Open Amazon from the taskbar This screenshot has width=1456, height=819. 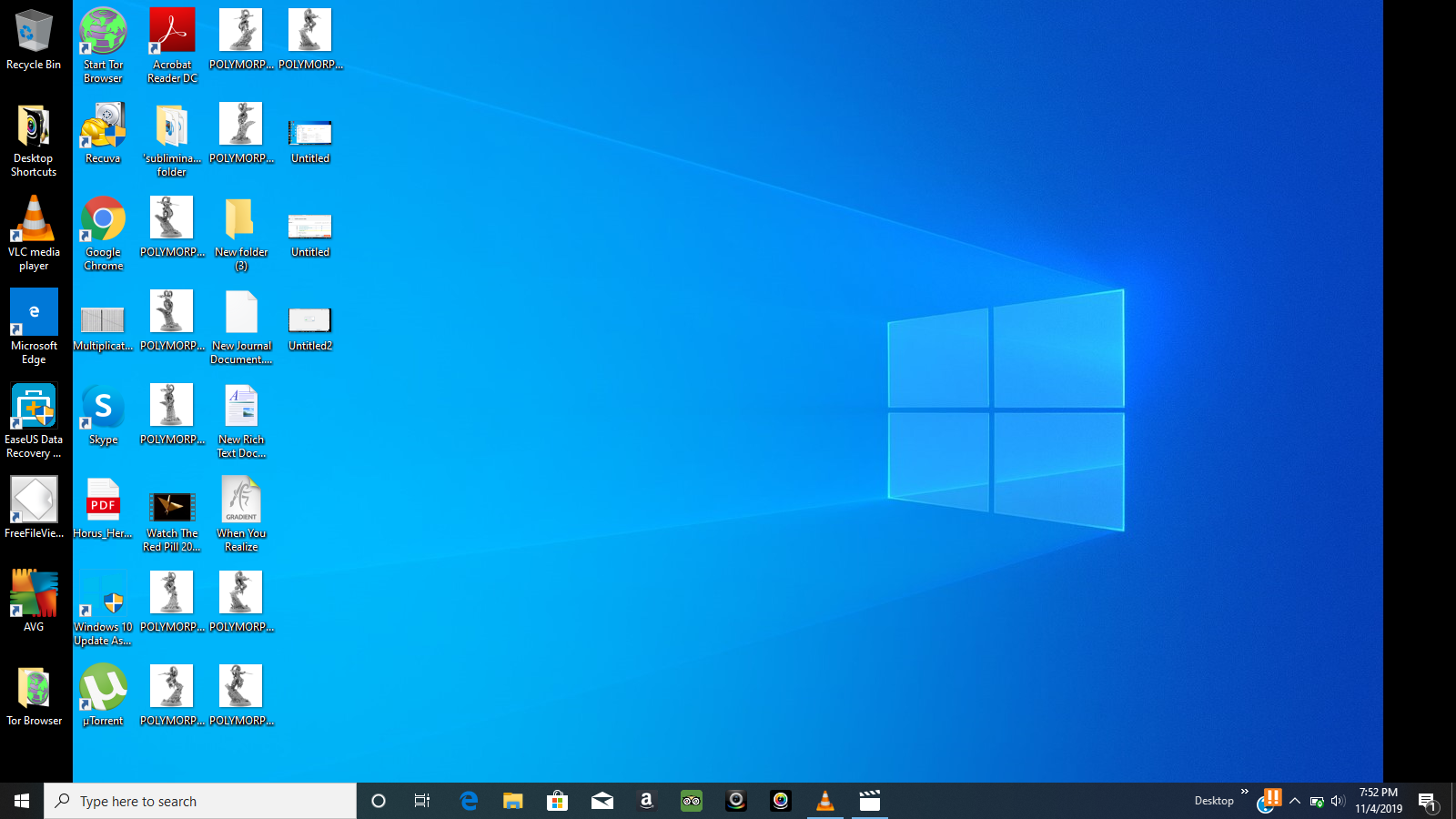point(647,801)
